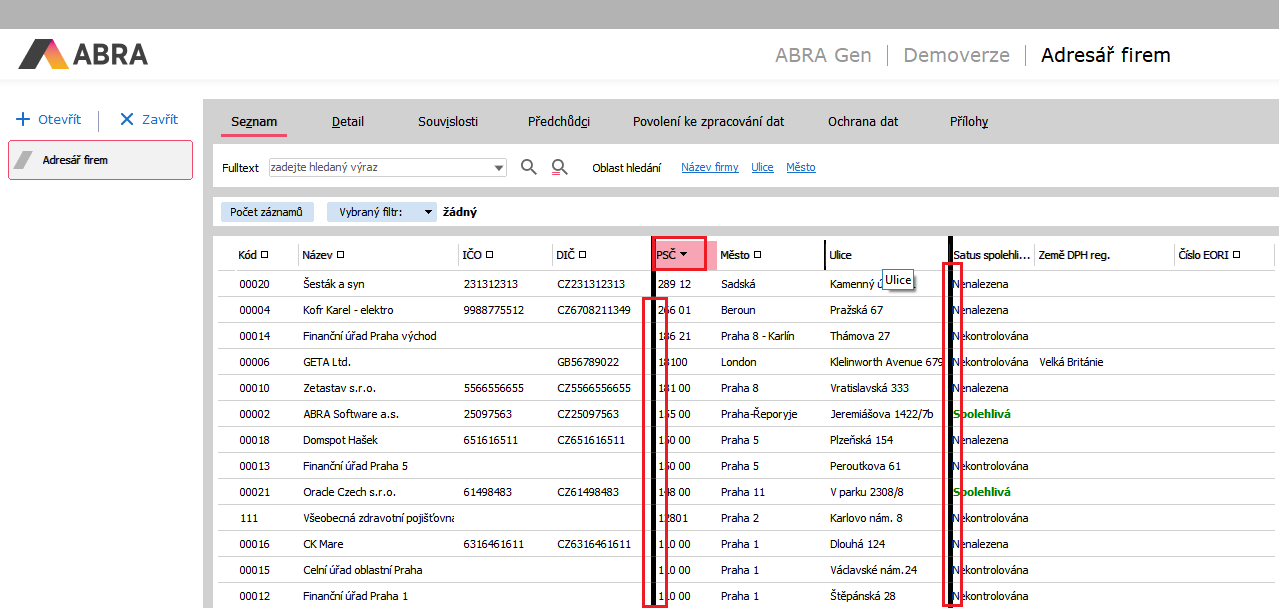The image size is (1279, 608).
Task: Click the Název firmy search area link
Action: pos(709,167)
